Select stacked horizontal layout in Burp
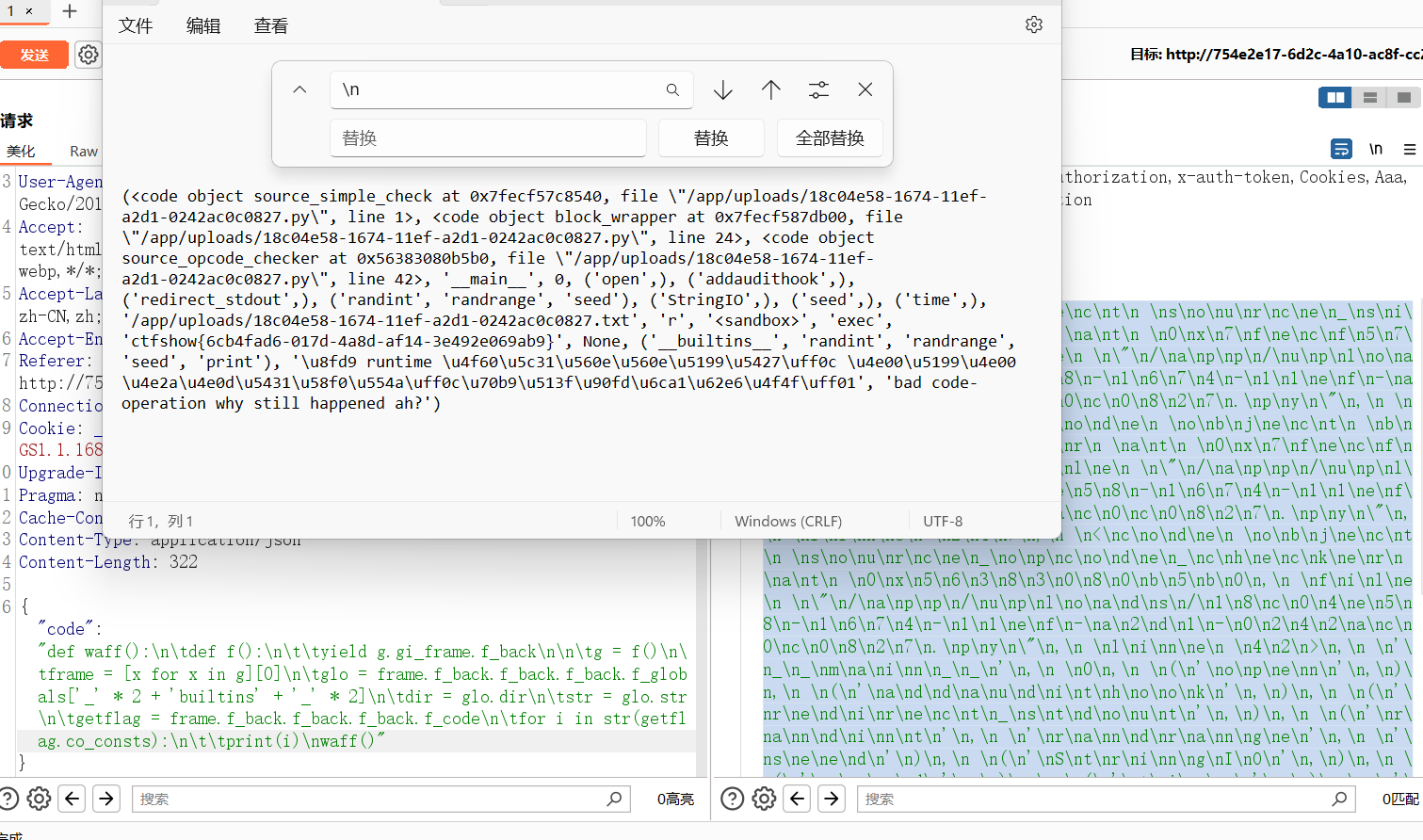Viewport: 1423px width, 840px height. point(1370,97)
